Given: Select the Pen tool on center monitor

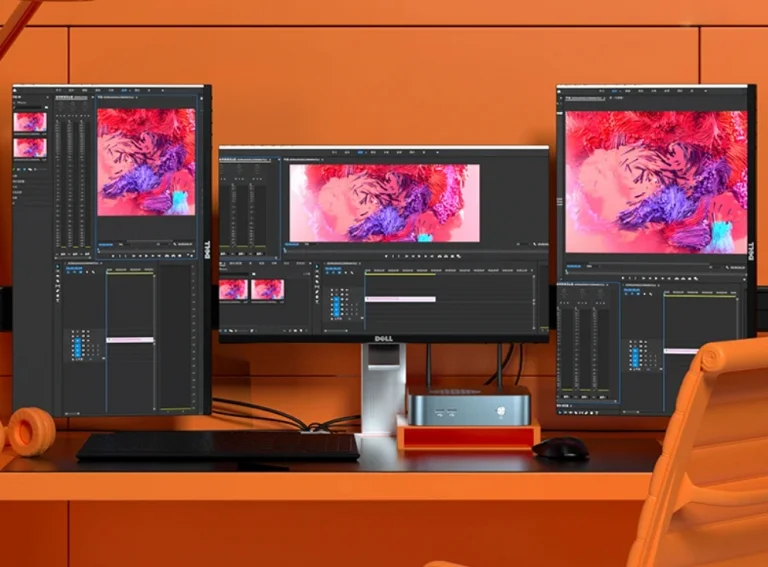Looking at the screenshot, I should 317,292.
